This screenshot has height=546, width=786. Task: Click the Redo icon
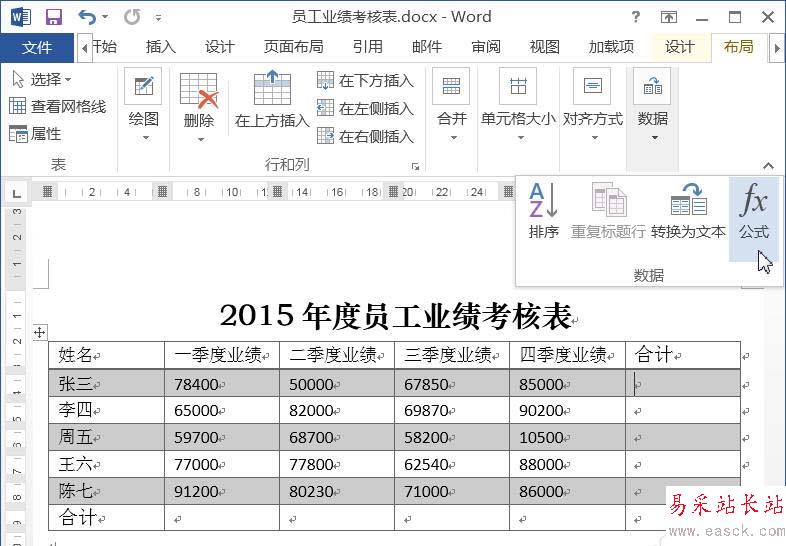pyautogui.click(x=132, y=17)
